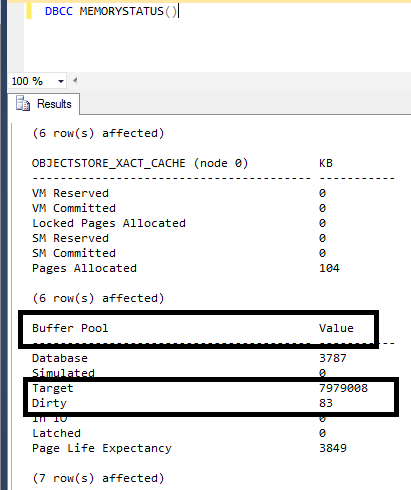
Task: Click the Value column header
Action: (336, 328)
